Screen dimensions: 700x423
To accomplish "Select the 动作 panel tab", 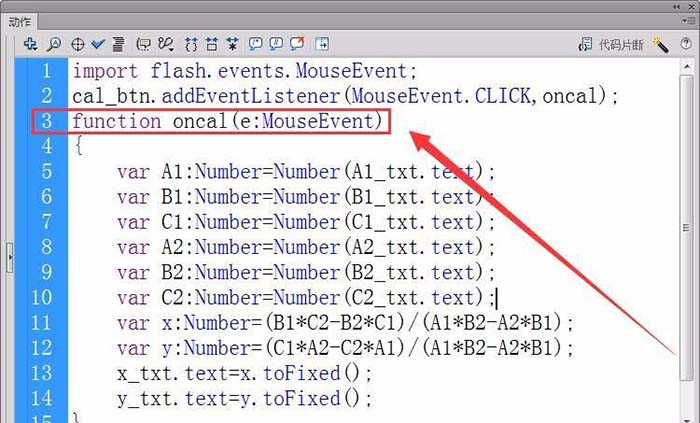I will click(20, 22).
